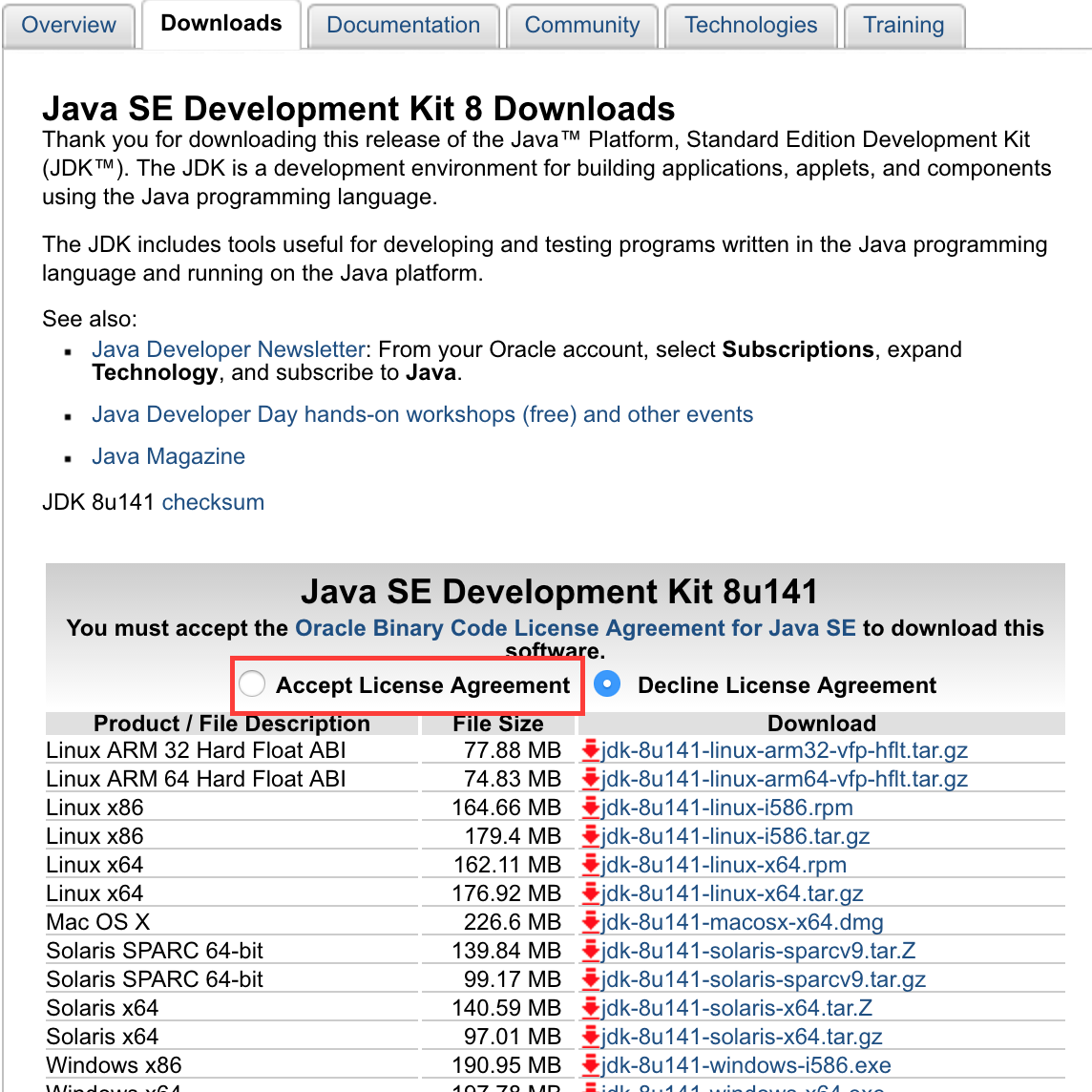Select the Linux ARM 32 Hard Float ABI cell

click(x=232, y=750)
